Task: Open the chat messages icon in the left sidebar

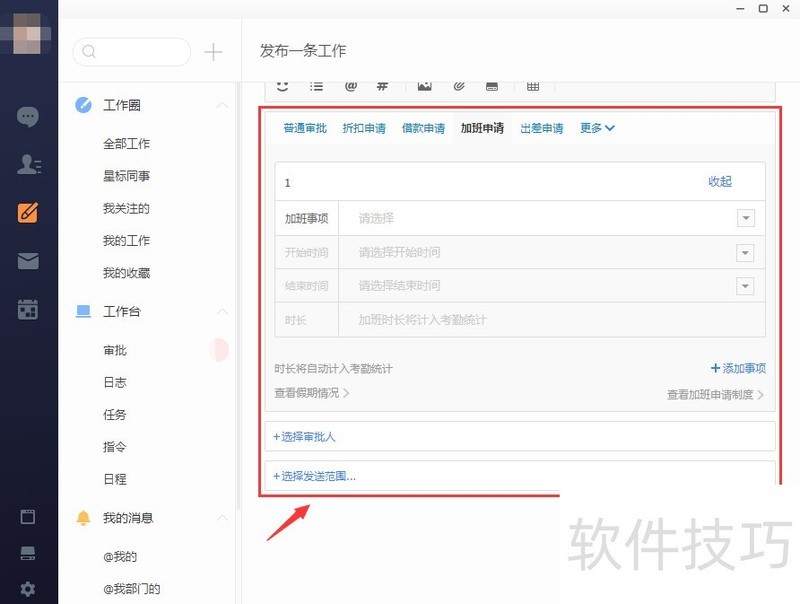Action: click(x=28, y=116)
